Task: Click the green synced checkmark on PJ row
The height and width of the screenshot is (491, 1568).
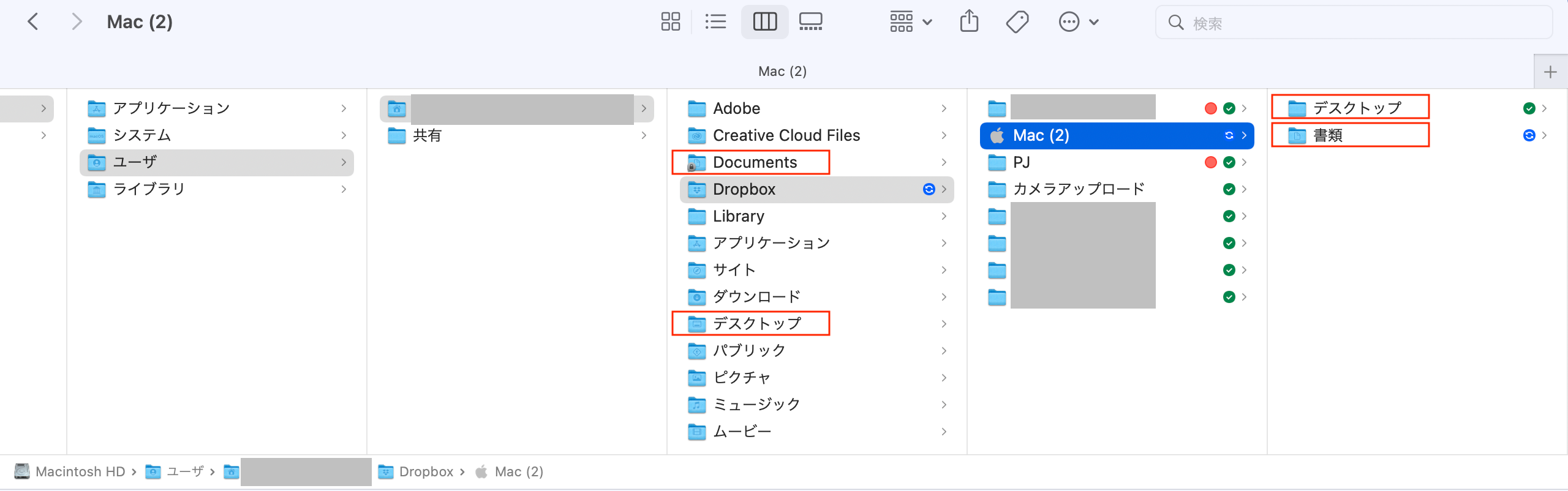Action: [1229, 162]
